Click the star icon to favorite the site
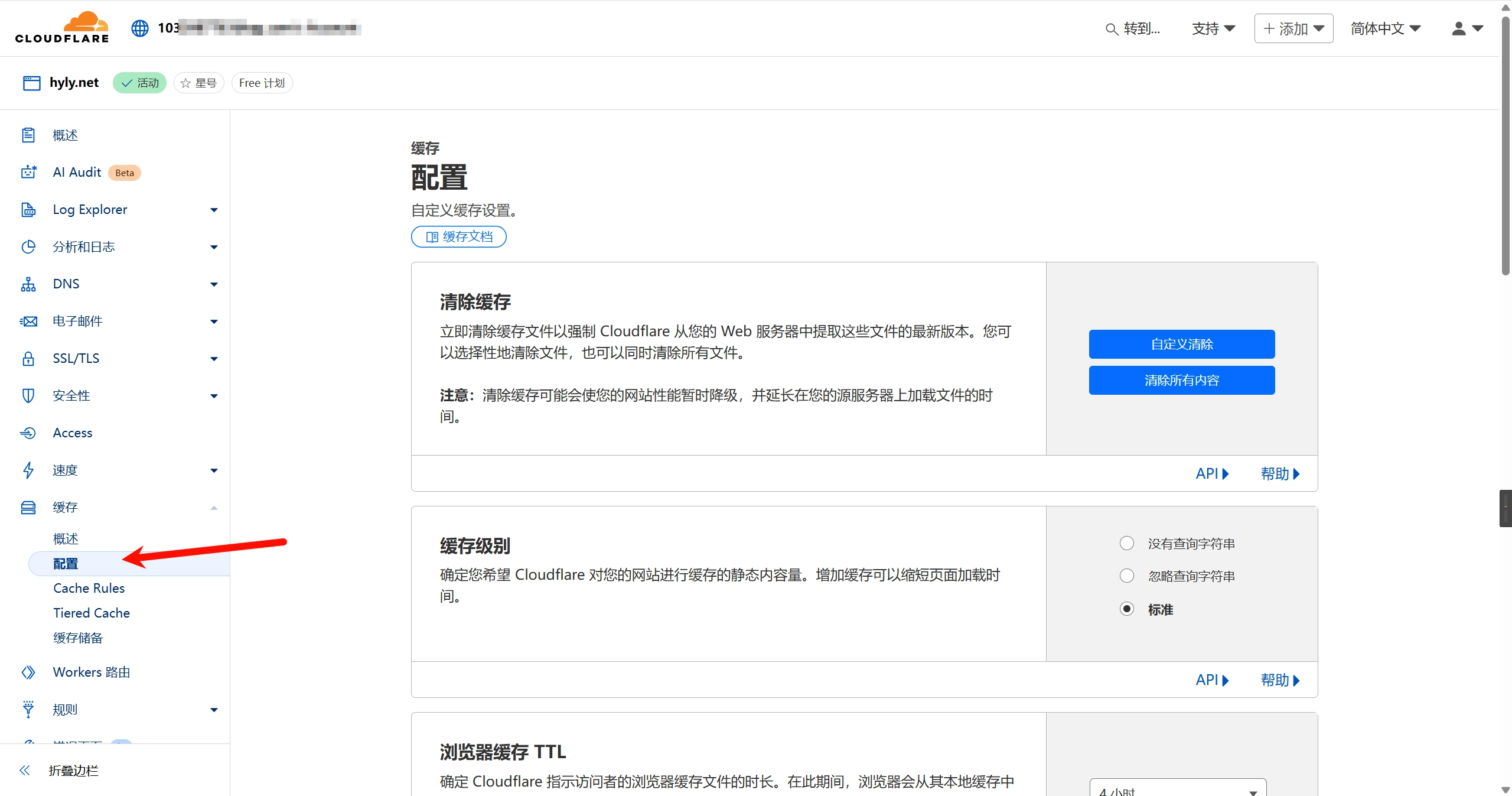1512x796 pixels. coord(185,83)
